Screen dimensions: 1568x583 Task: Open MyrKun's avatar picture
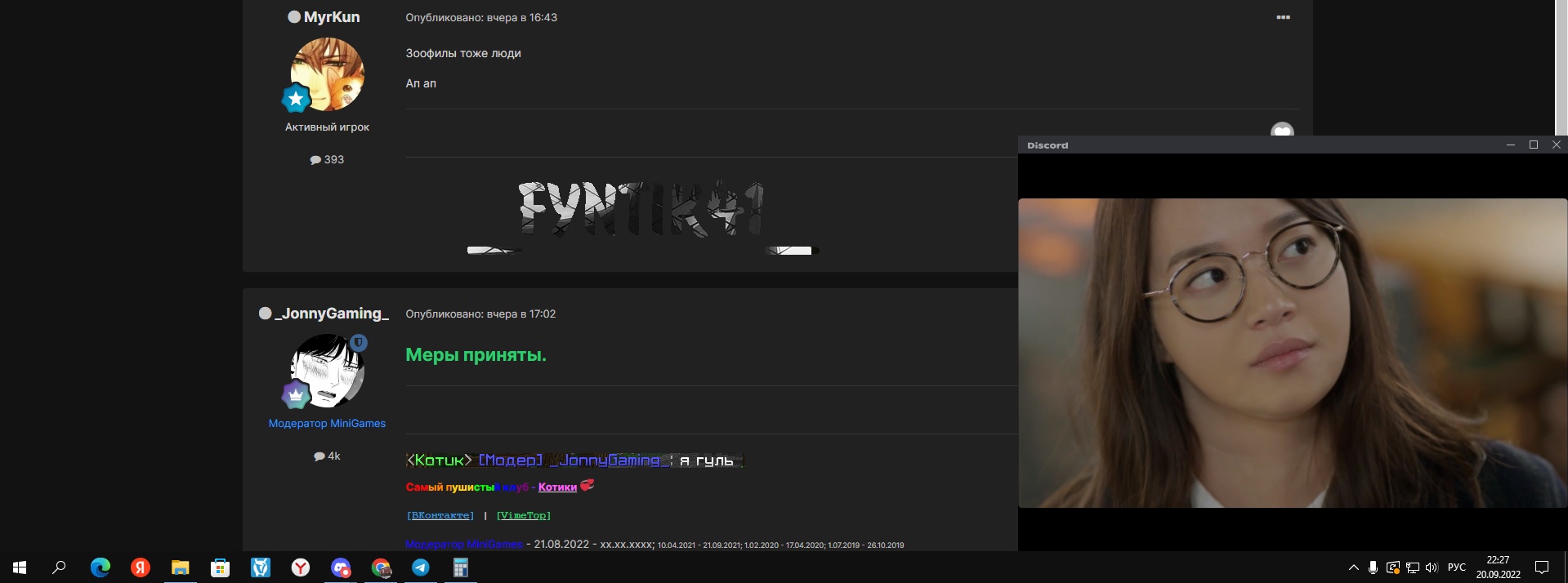[327, 74]
